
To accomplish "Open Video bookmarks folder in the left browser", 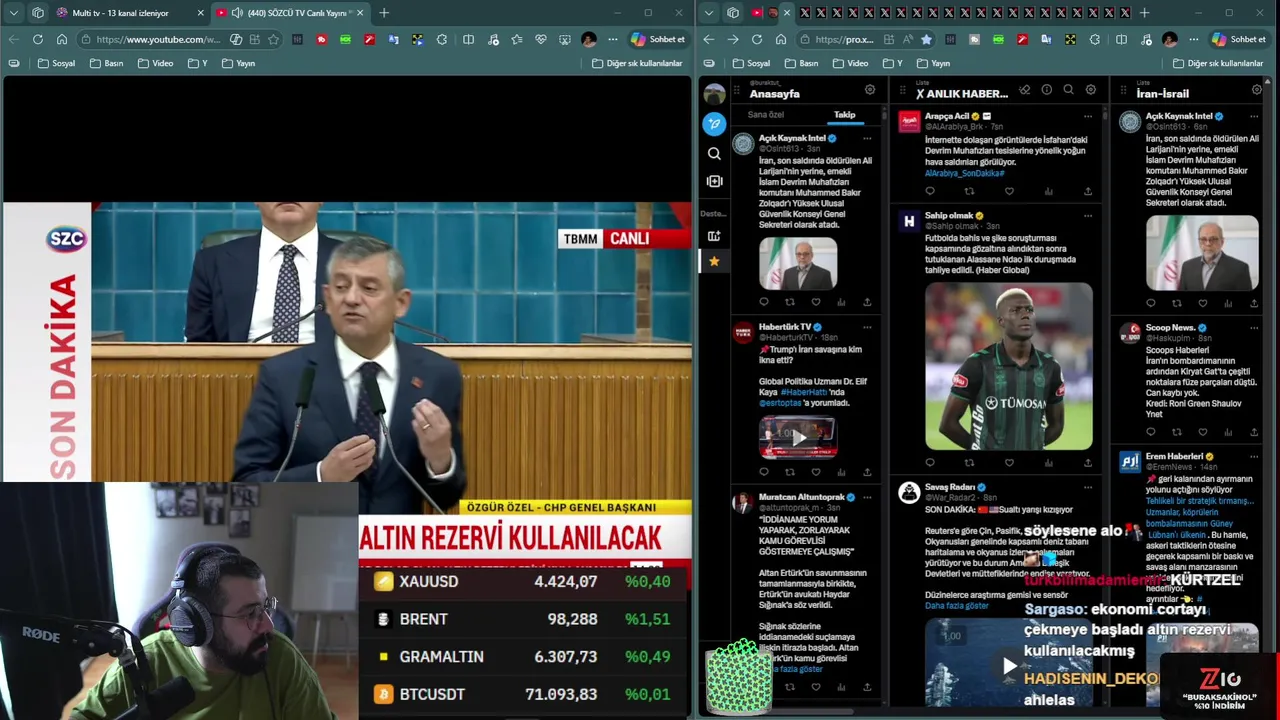I will click(x=156, y=63).
